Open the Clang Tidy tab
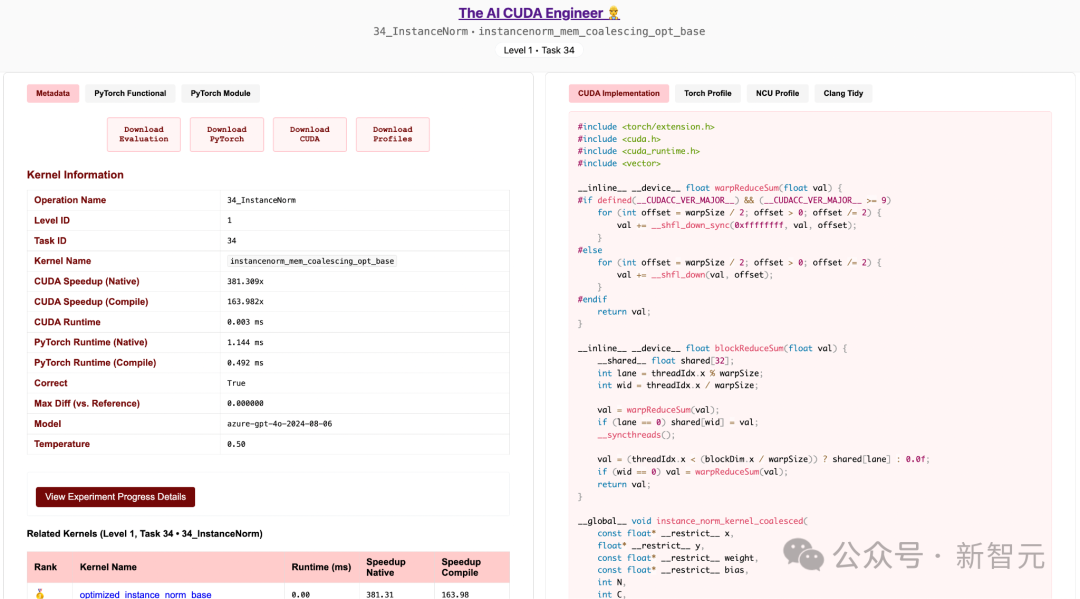Image resolution: width=1080 pixels, height=599 pixels. [x=843, y=94]
